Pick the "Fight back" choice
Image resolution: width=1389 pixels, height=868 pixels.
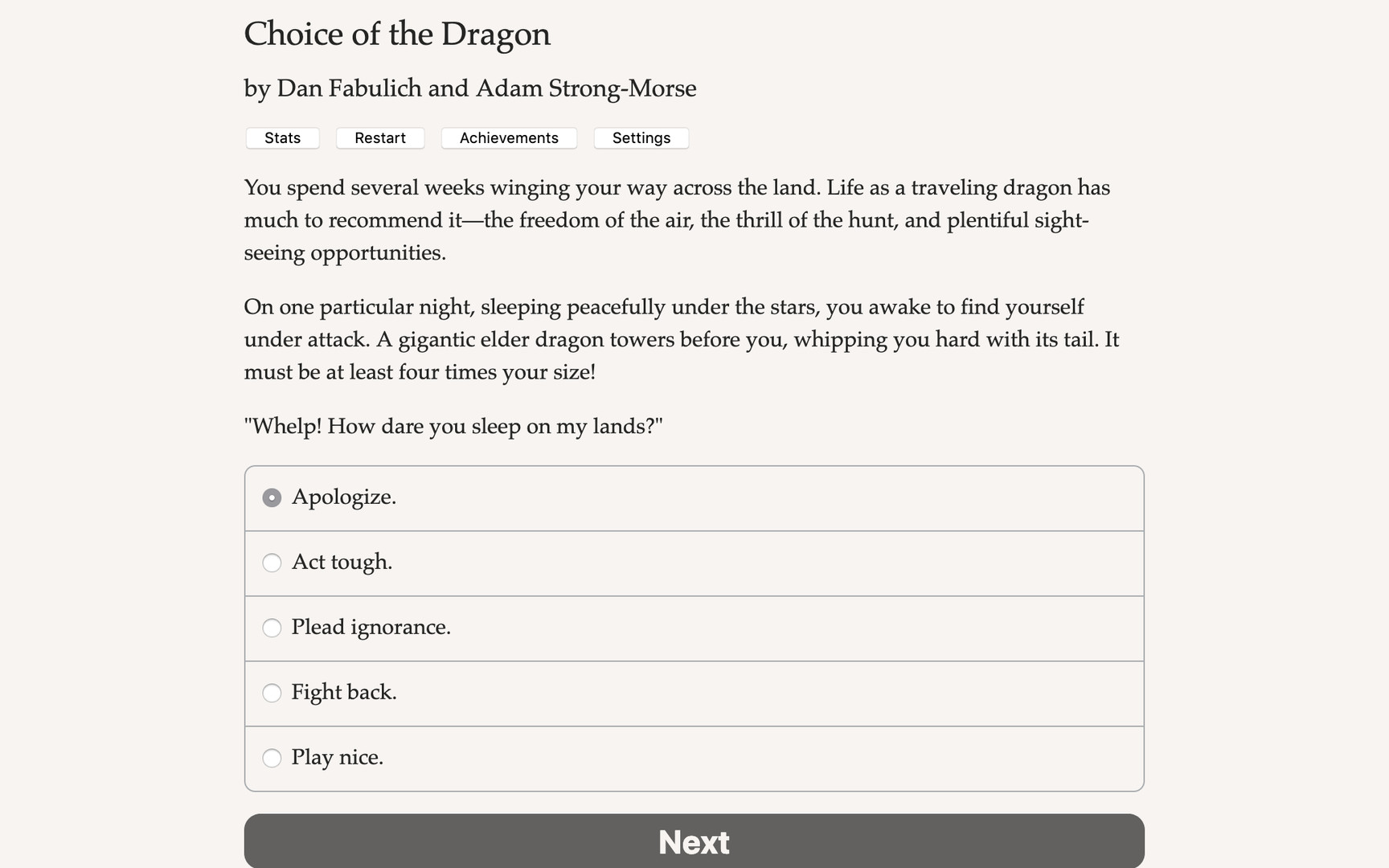tap(272, 693)
